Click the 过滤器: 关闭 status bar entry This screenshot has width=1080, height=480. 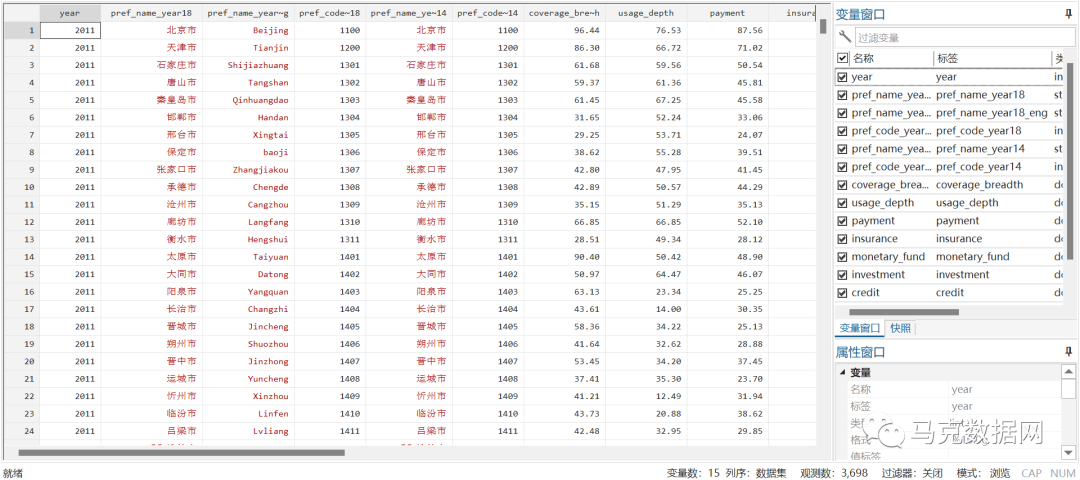pos(913,473)
